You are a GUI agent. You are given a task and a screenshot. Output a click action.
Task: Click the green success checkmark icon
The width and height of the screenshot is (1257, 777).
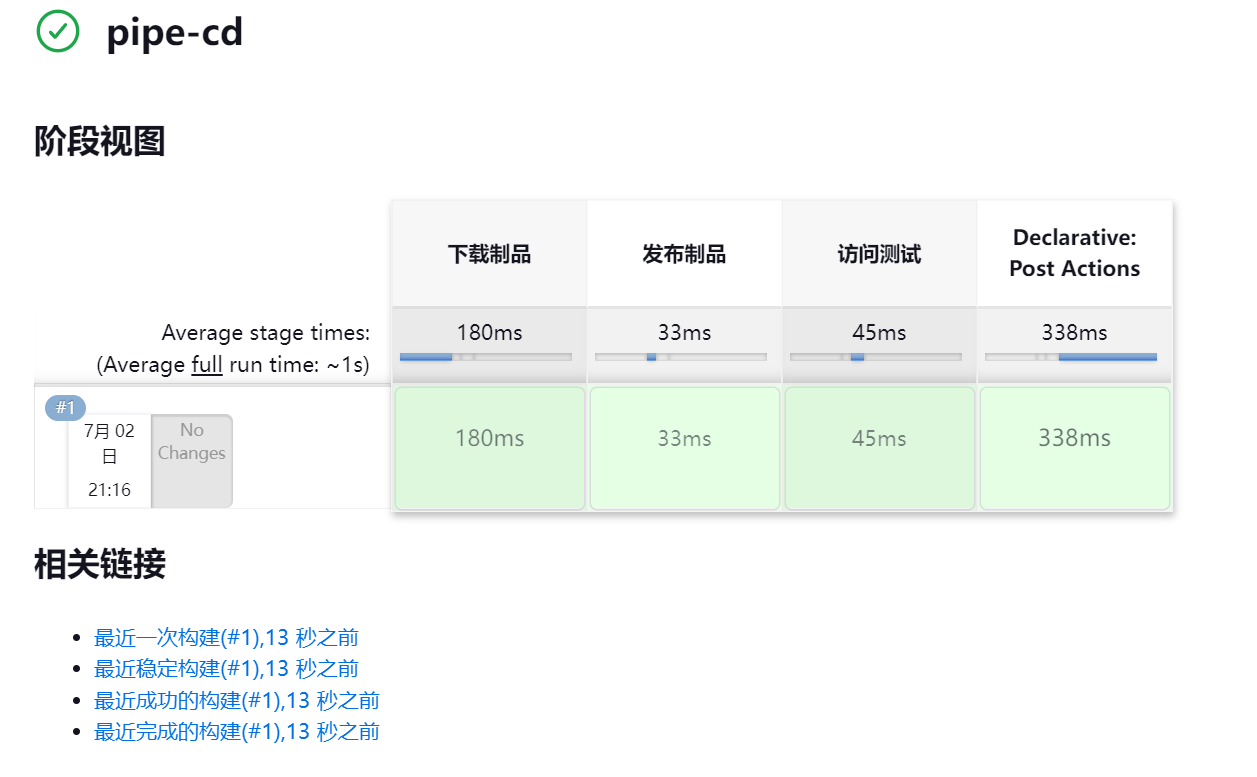58,31
